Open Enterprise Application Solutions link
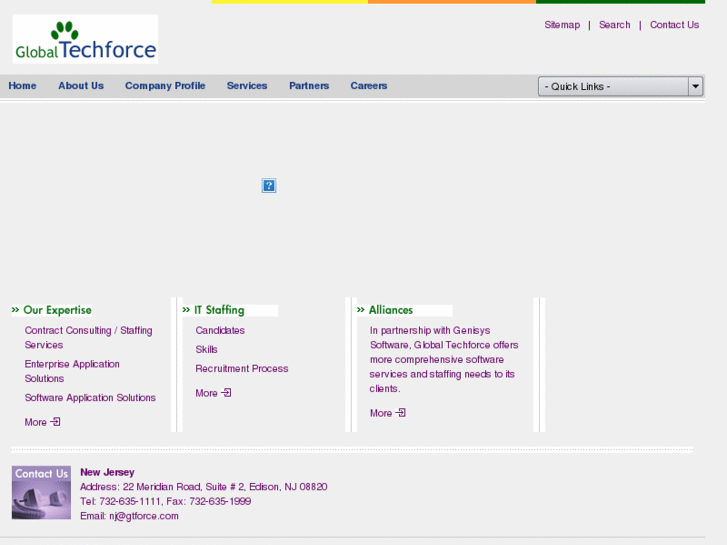 click(x=72, y=371)
